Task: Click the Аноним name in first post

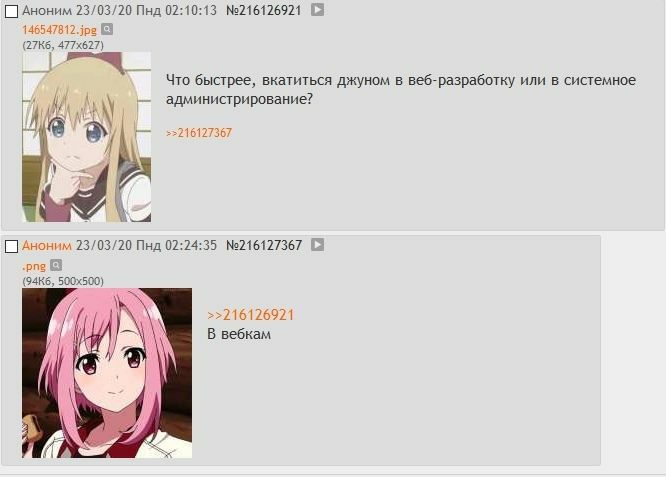Action: tap(47, 11)
